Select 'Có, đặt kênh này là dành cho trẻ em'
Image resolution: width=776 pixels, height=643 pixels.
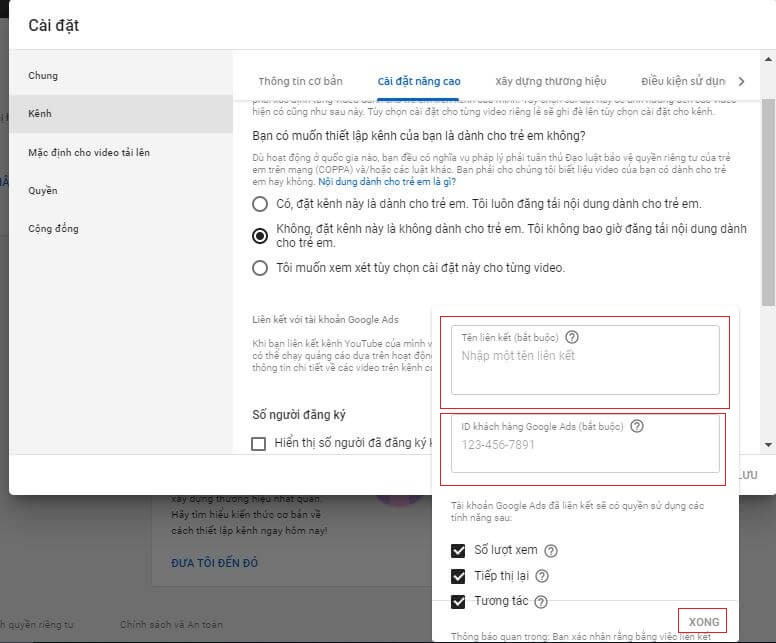(x=260, y=204)
